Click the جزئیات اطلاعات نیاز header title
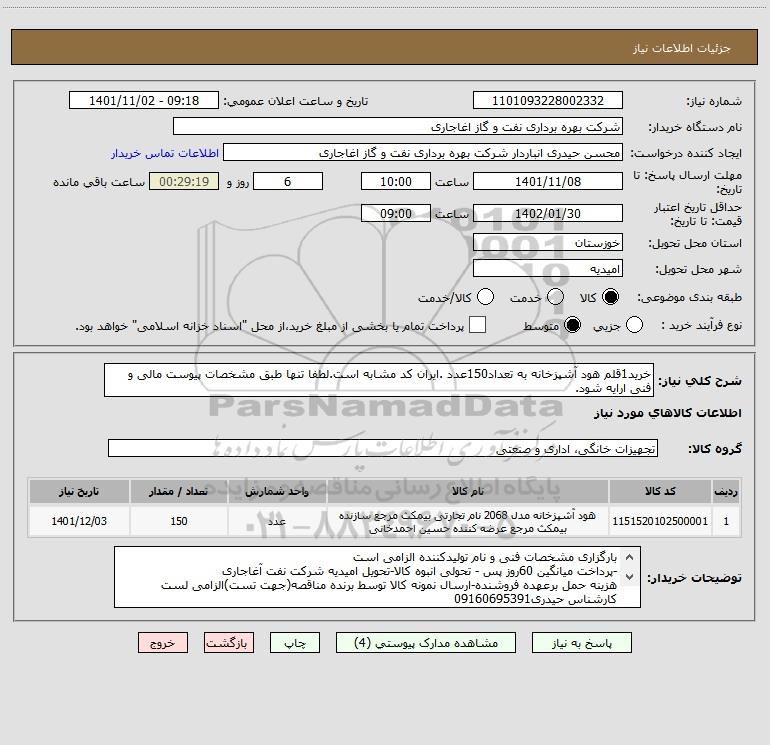770x745 pixels. [682, 48]
